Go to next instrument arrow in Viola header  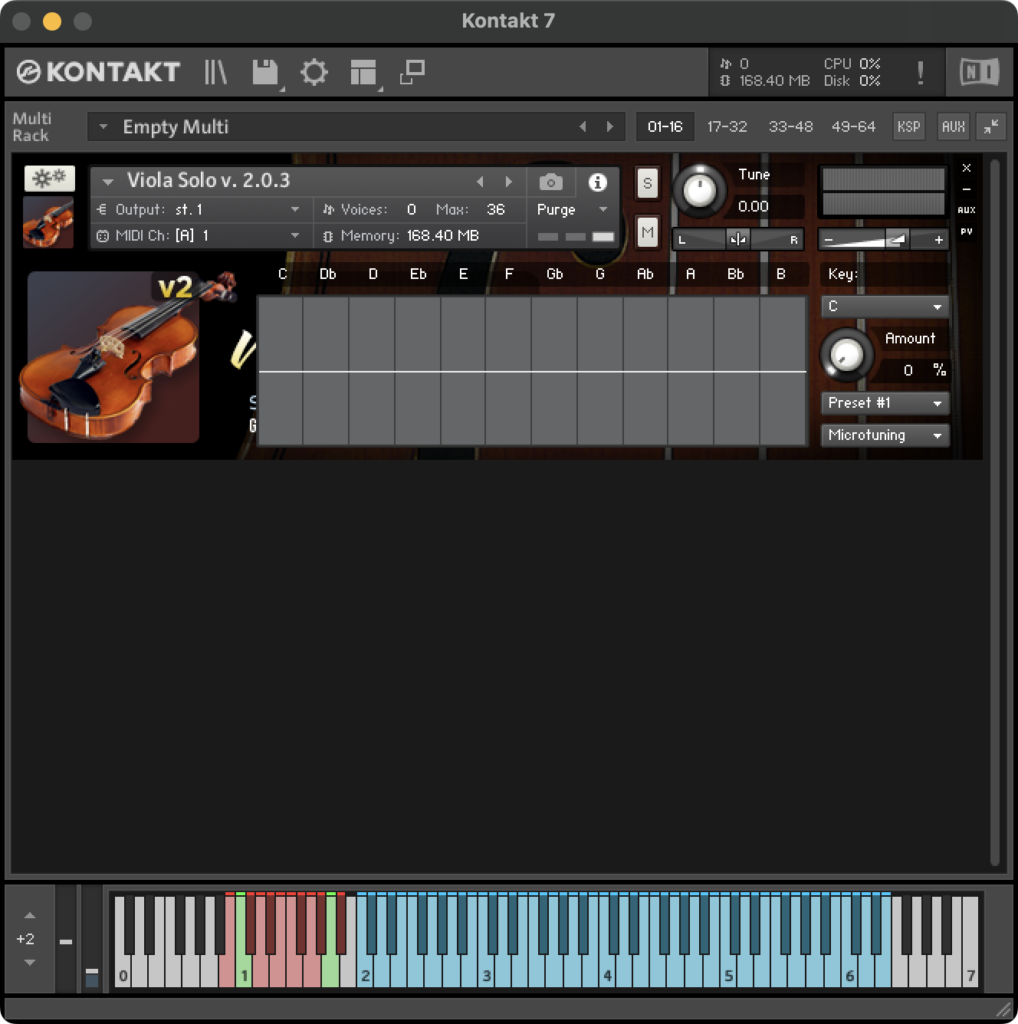click(x=509, y=182)
